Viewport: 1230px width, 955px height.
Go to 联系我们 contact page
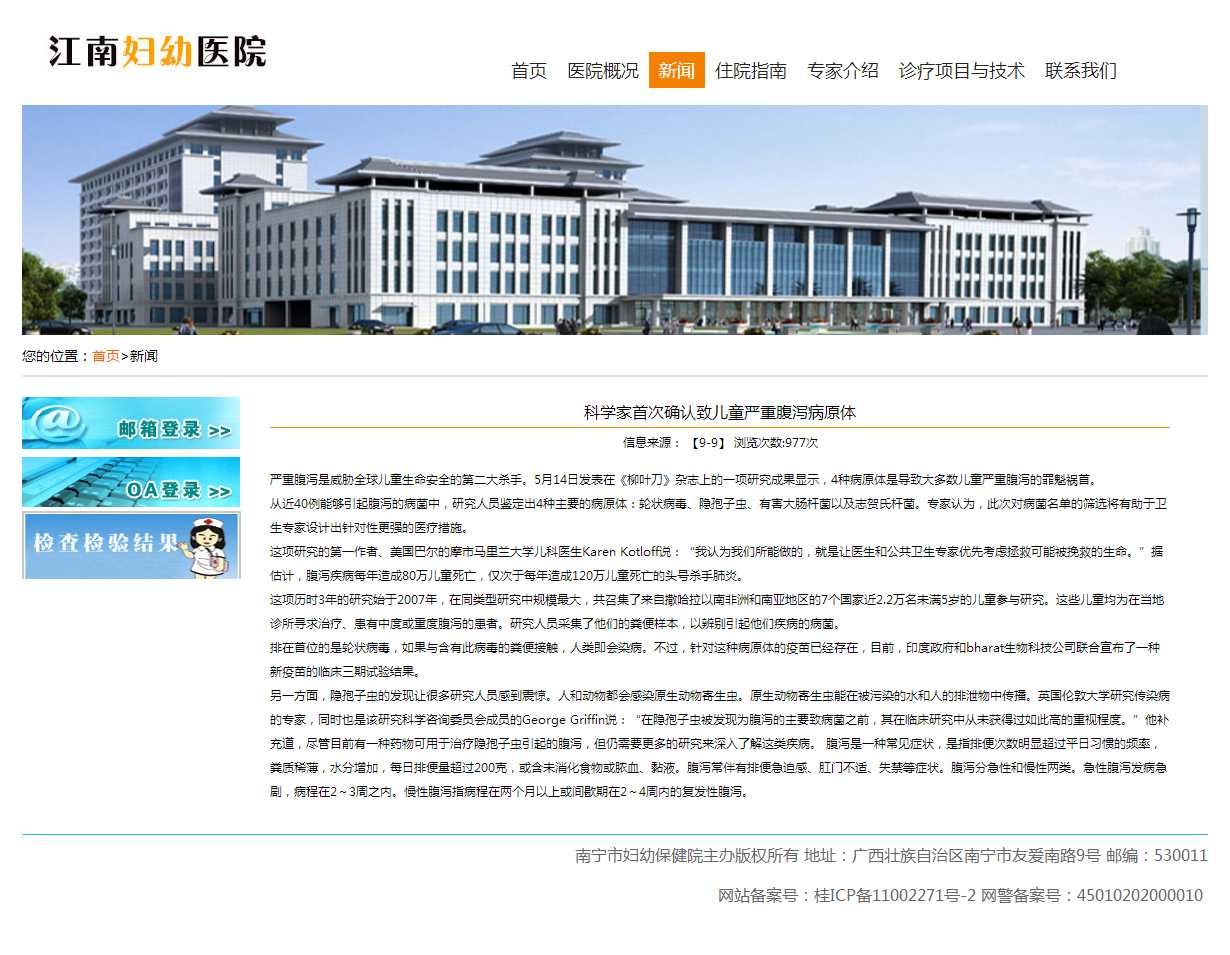[x=1081, y=71]
